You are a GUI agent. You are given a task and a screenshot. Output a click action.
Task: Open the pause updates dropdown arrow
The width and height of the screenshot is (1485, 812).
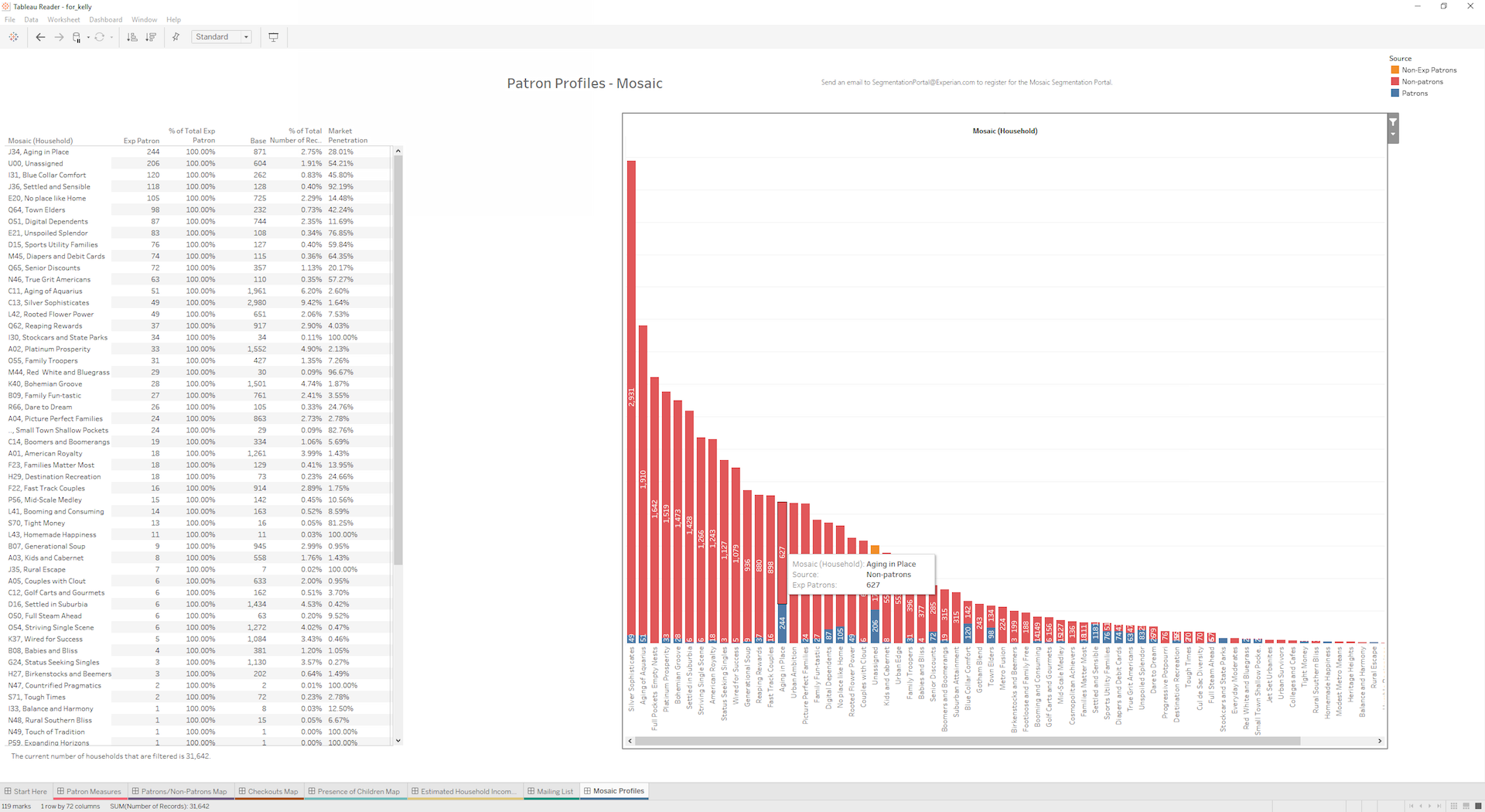pos(87,37)
